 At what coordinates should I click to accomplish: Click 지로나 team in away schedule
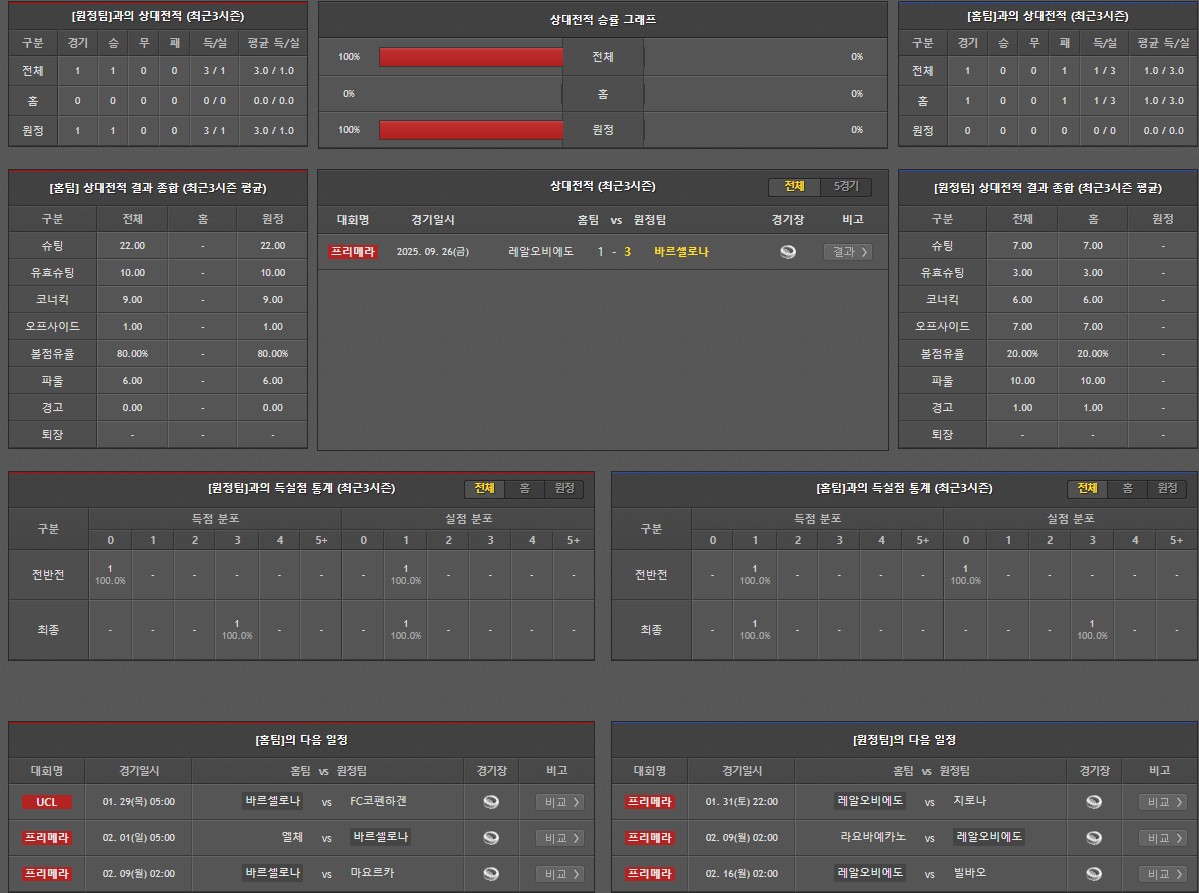[969, 802]
